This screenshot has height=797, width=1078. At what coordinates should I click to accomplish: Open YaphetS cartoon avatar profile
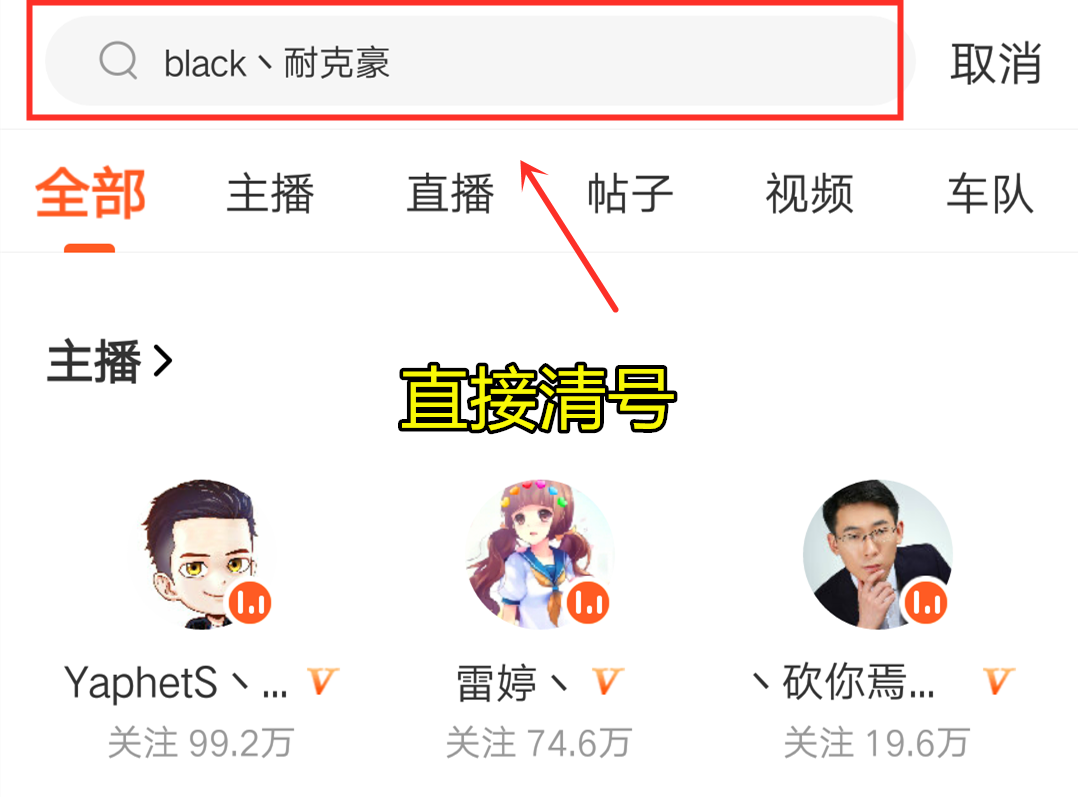click(201, 554)
